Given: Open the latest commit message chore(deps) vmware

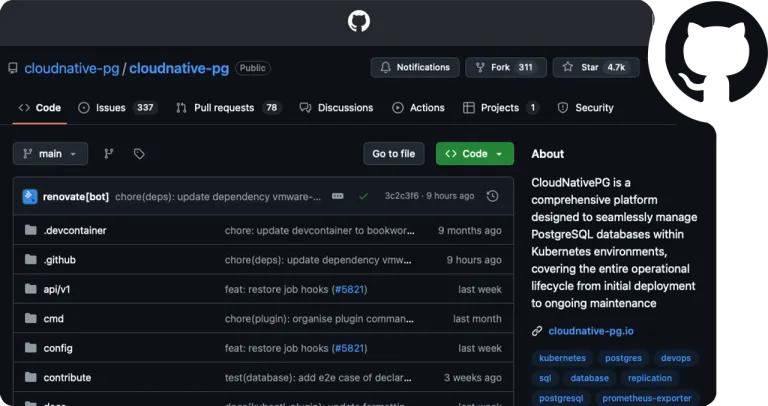Looking at the screenshot, I should (218, 197).
